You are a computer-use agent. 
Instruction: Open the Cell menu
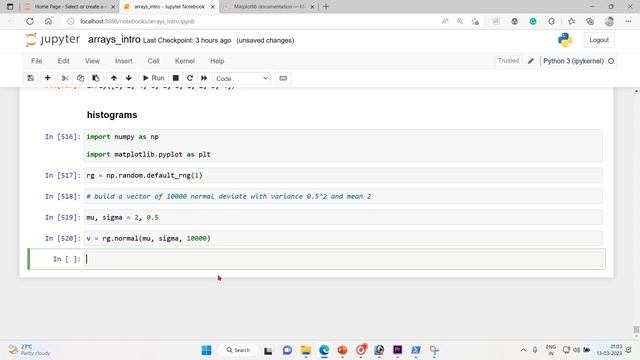[x=153, y=61]
